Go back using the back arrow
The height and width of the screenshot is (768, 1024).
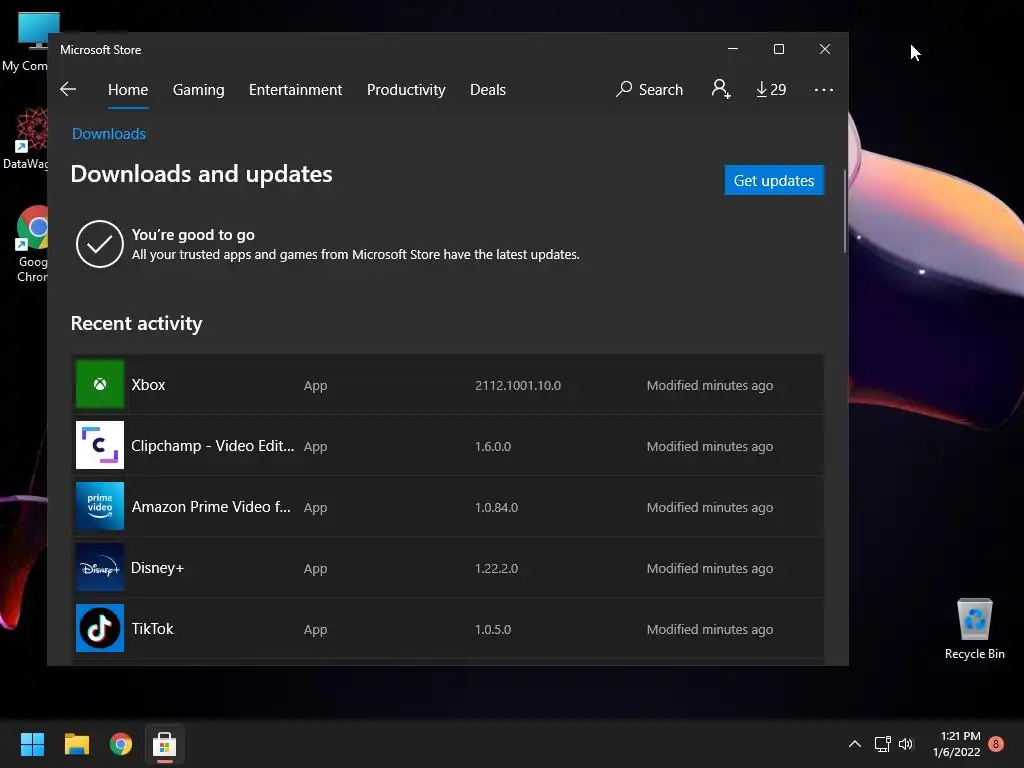[x=68, y=89]
